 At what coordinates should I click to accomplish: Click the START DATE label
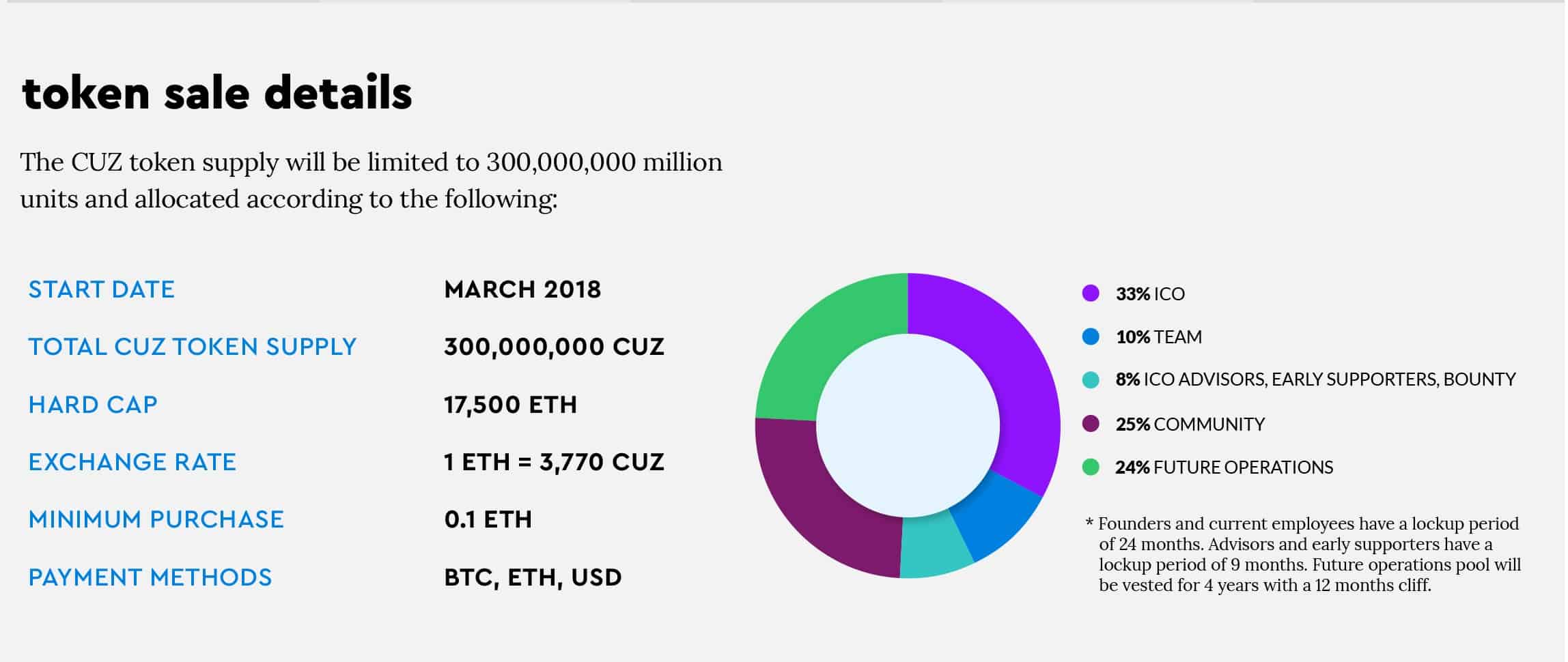tap(101, 289)
